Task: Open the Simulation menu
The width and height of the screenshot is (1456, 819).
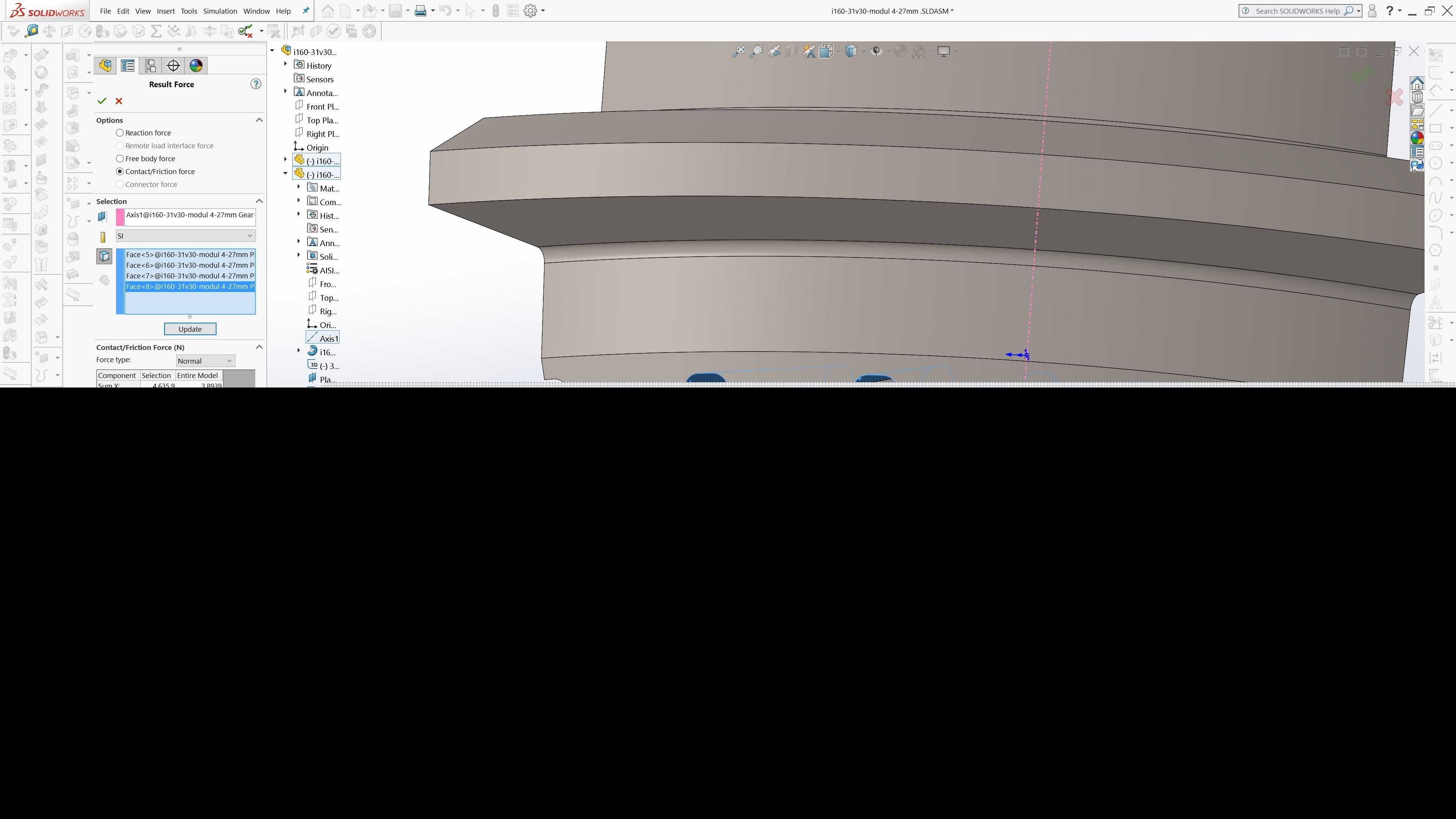Action: point(220,11)
